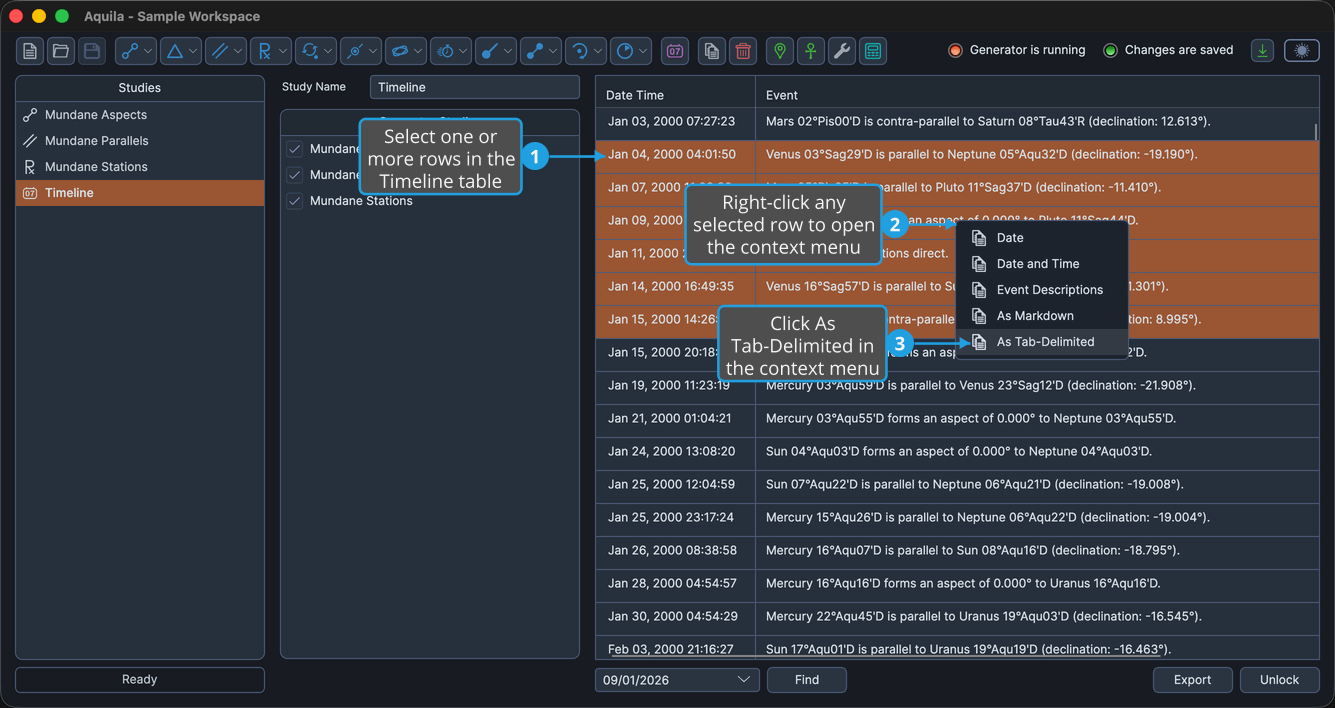The image size is (1335, 708).
Task: Click the New document toolbar icon
Action: coord(30,51)
